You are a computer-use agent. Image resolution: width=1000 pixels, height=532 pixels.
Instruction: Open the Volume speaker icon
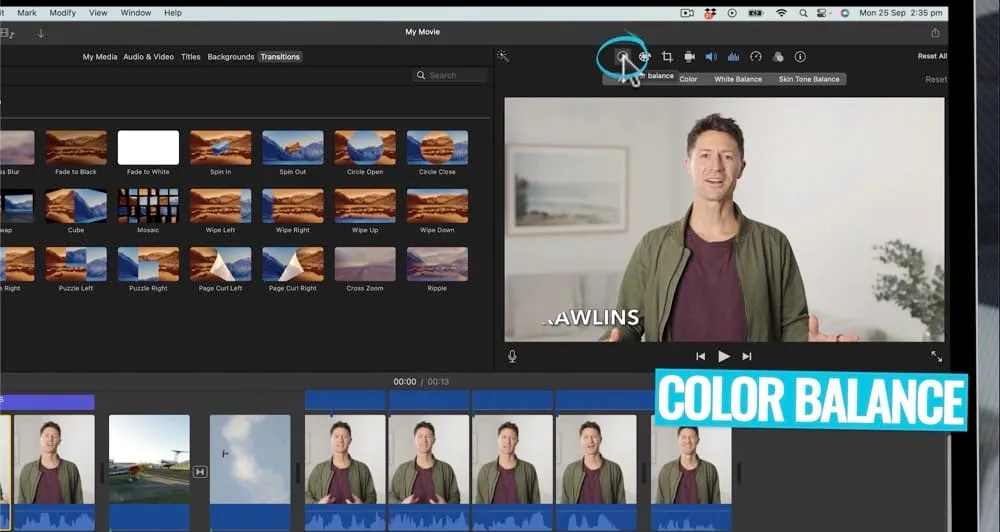[x=711, y=57]
